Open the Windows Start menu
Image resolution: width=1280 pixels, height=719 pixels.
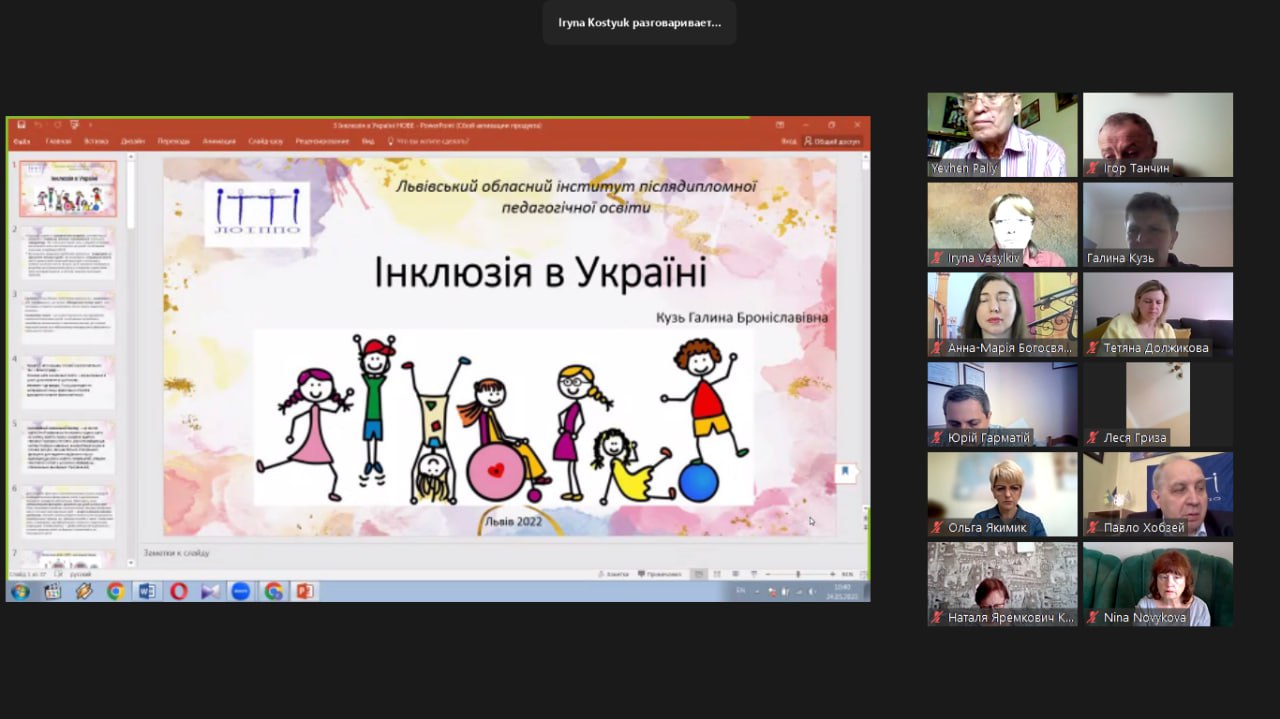(x=20, y=591)
